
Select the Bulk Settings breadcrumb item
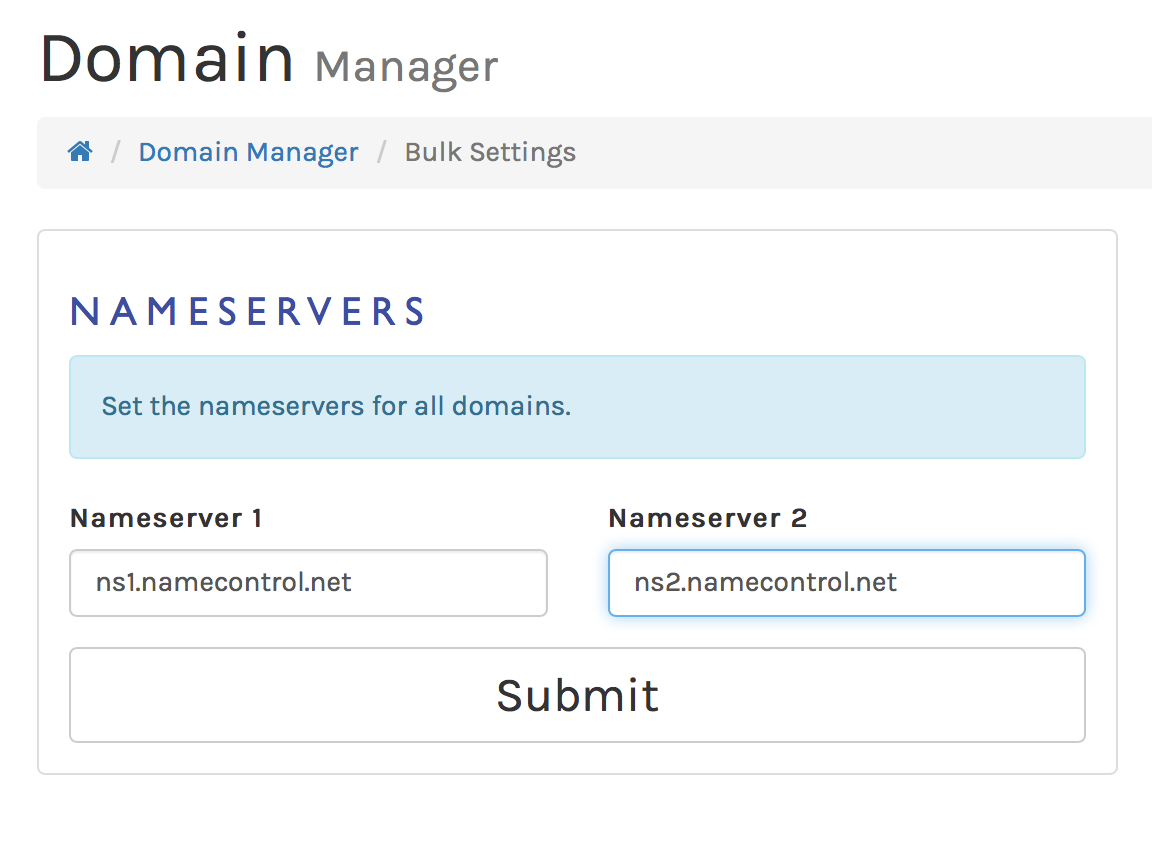tap(490, 152)
